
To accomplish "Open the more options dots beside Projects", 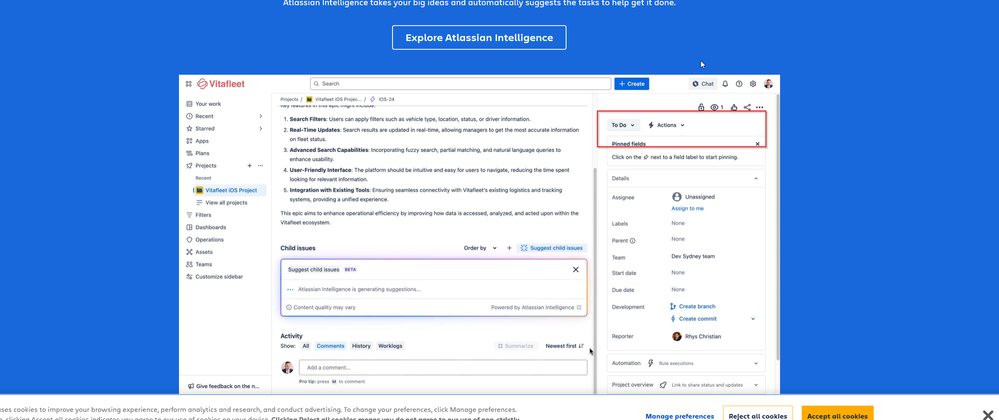I will coord(260,166).
